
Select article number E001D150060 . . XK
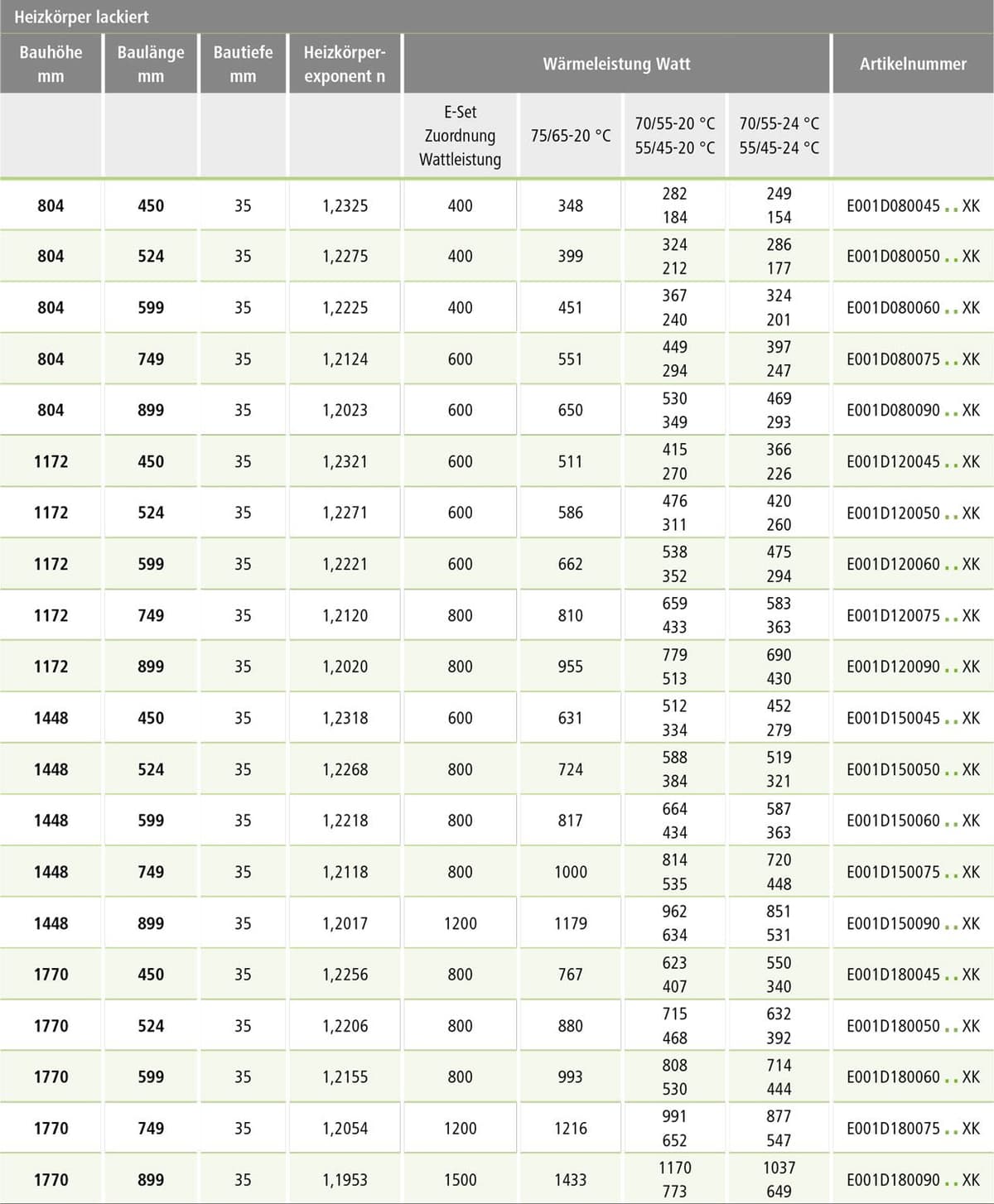tap(913, 821)
